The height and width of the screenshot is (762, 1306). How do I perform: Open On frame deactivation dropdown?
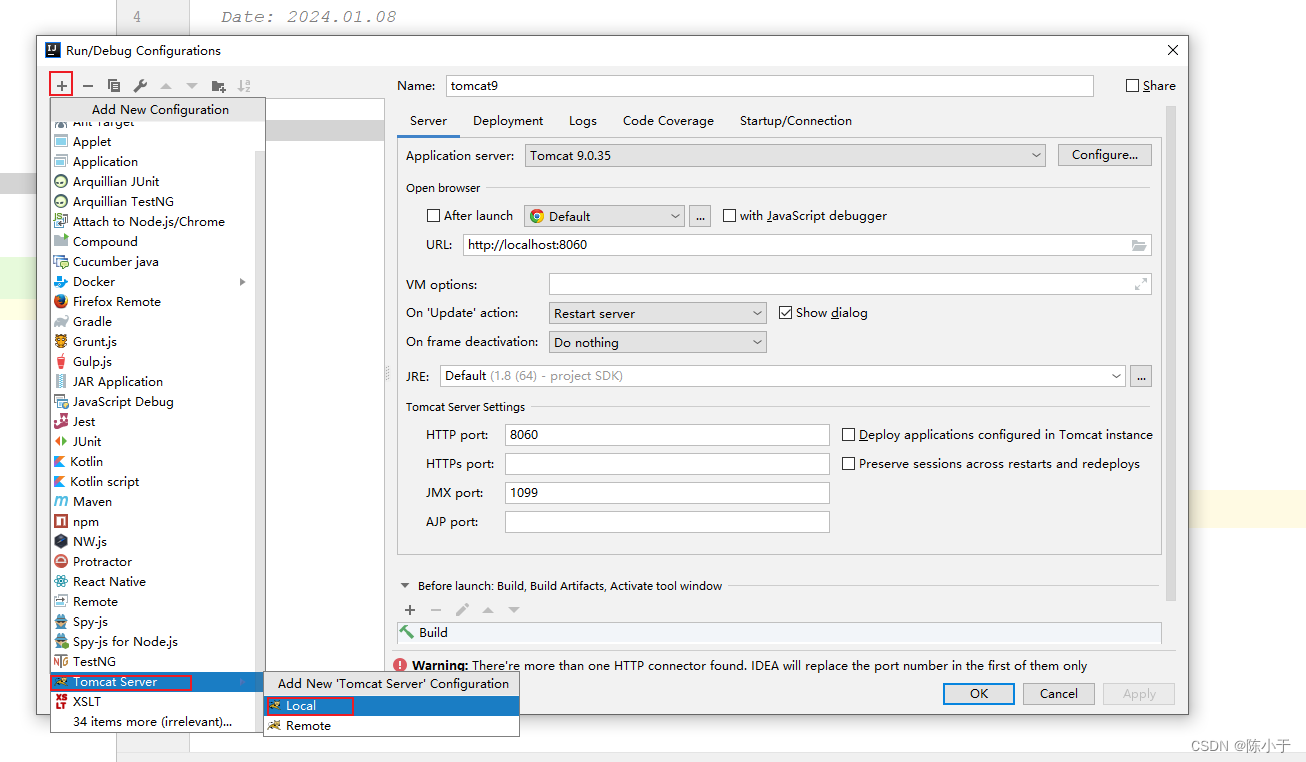coord(658,342)
